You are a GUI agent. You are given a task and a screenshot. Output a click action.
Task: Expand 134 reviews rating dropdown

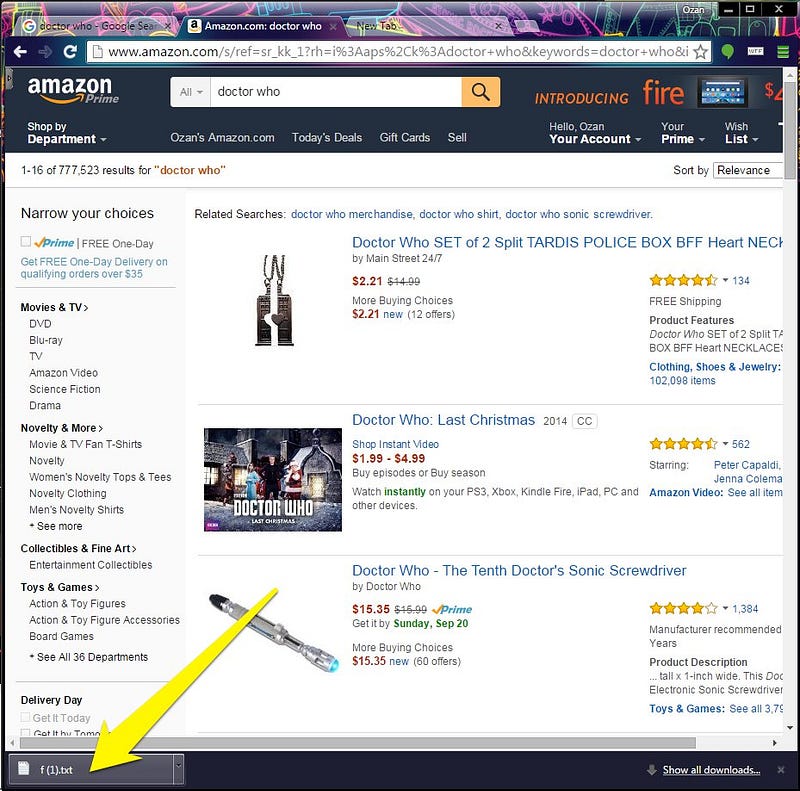[x=725, y=280]
